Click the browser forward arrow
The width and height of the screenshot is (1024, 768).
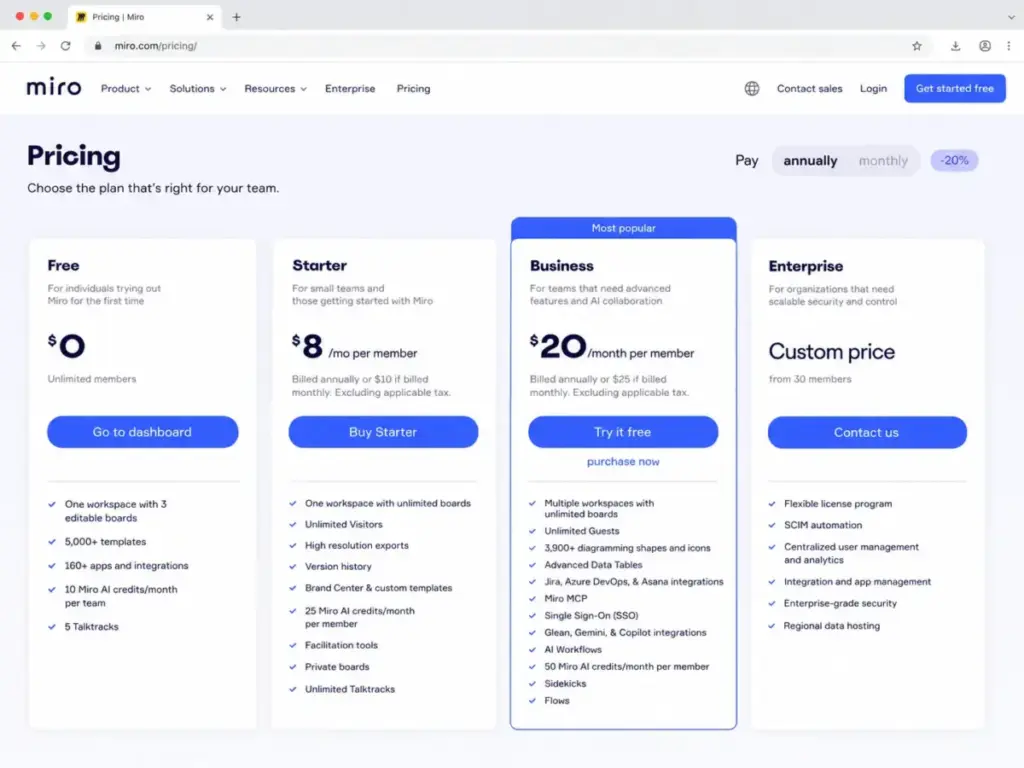click(x=41, y=46)
